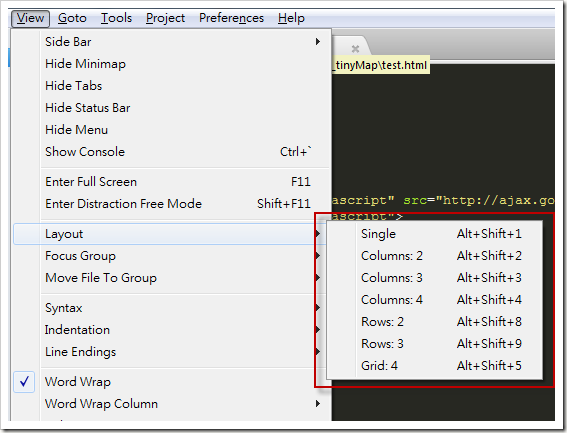Open the Tools menu

tap(116, 18)
